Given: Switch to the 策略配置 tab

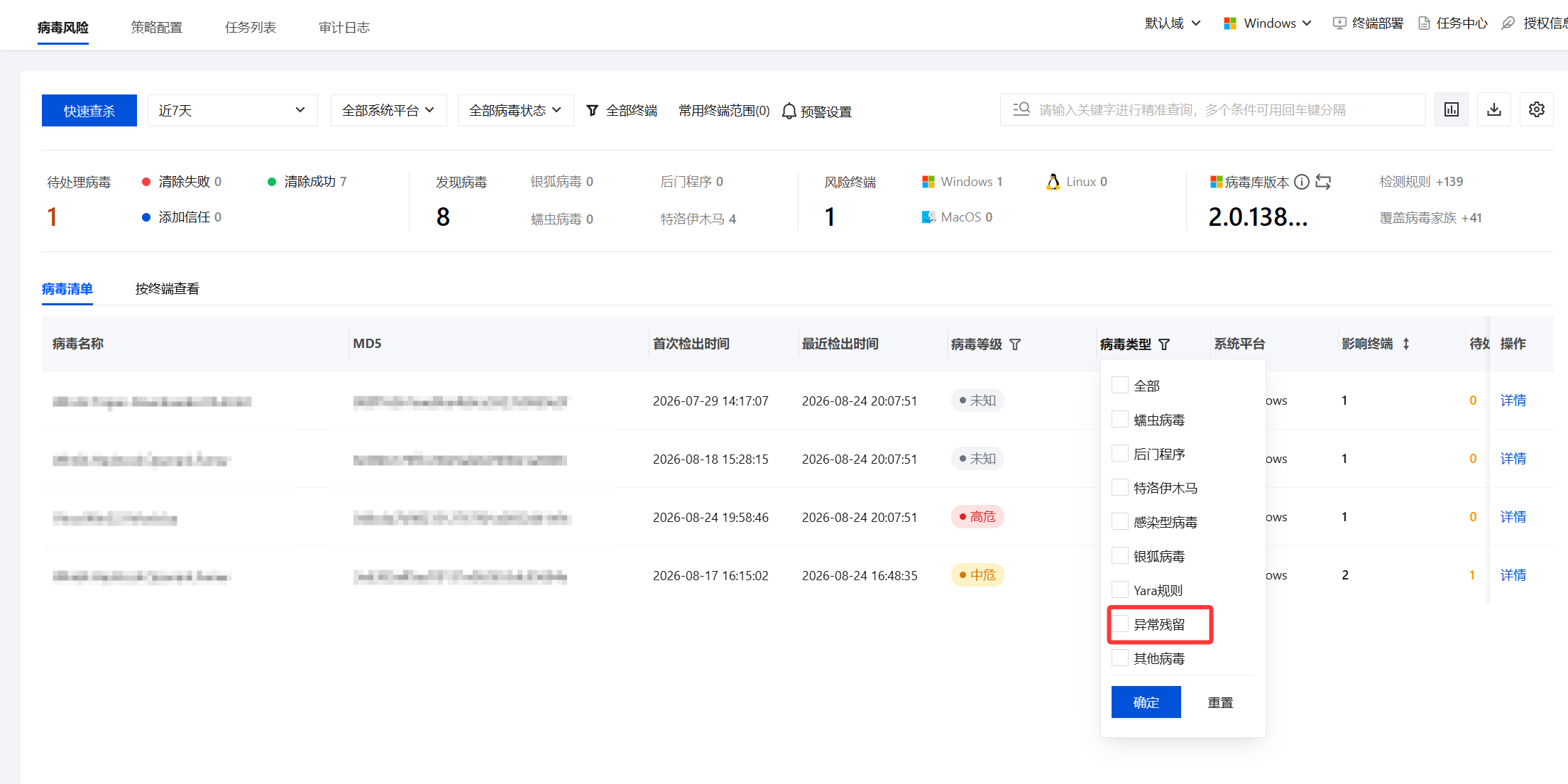Looking at the screenshot, I should [x=157, y=27].
